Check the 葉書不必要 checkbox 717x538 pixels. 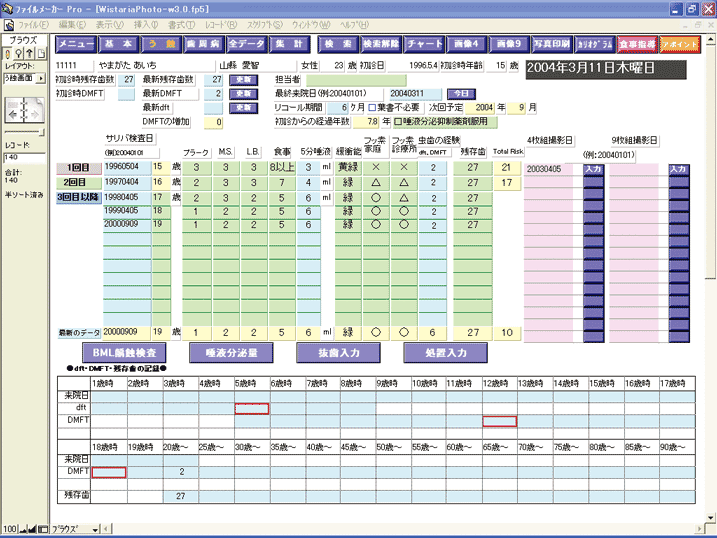pos(373,107)
